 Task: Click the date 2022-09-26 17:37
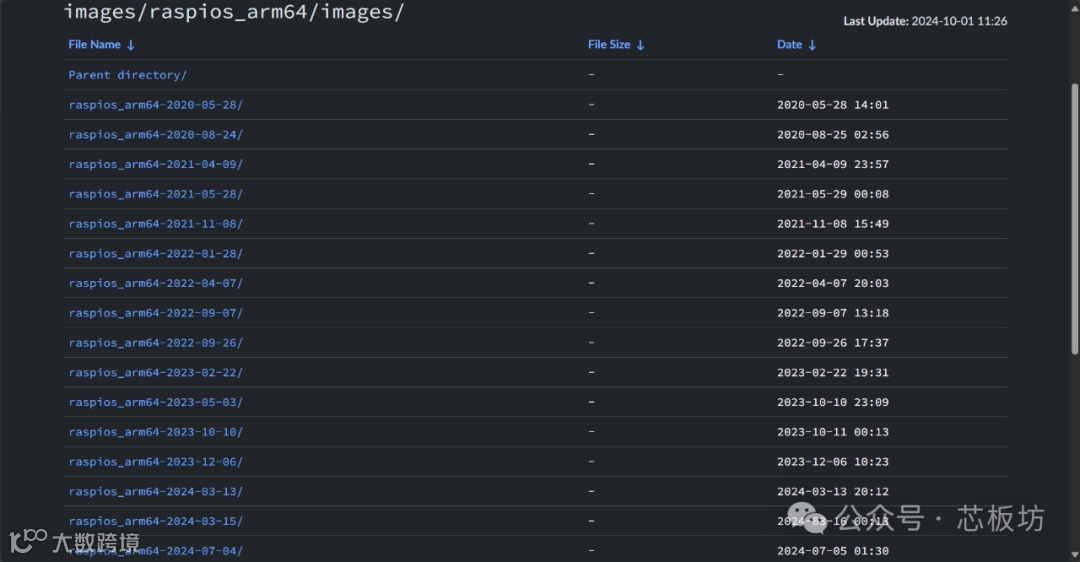pos(833,342)
